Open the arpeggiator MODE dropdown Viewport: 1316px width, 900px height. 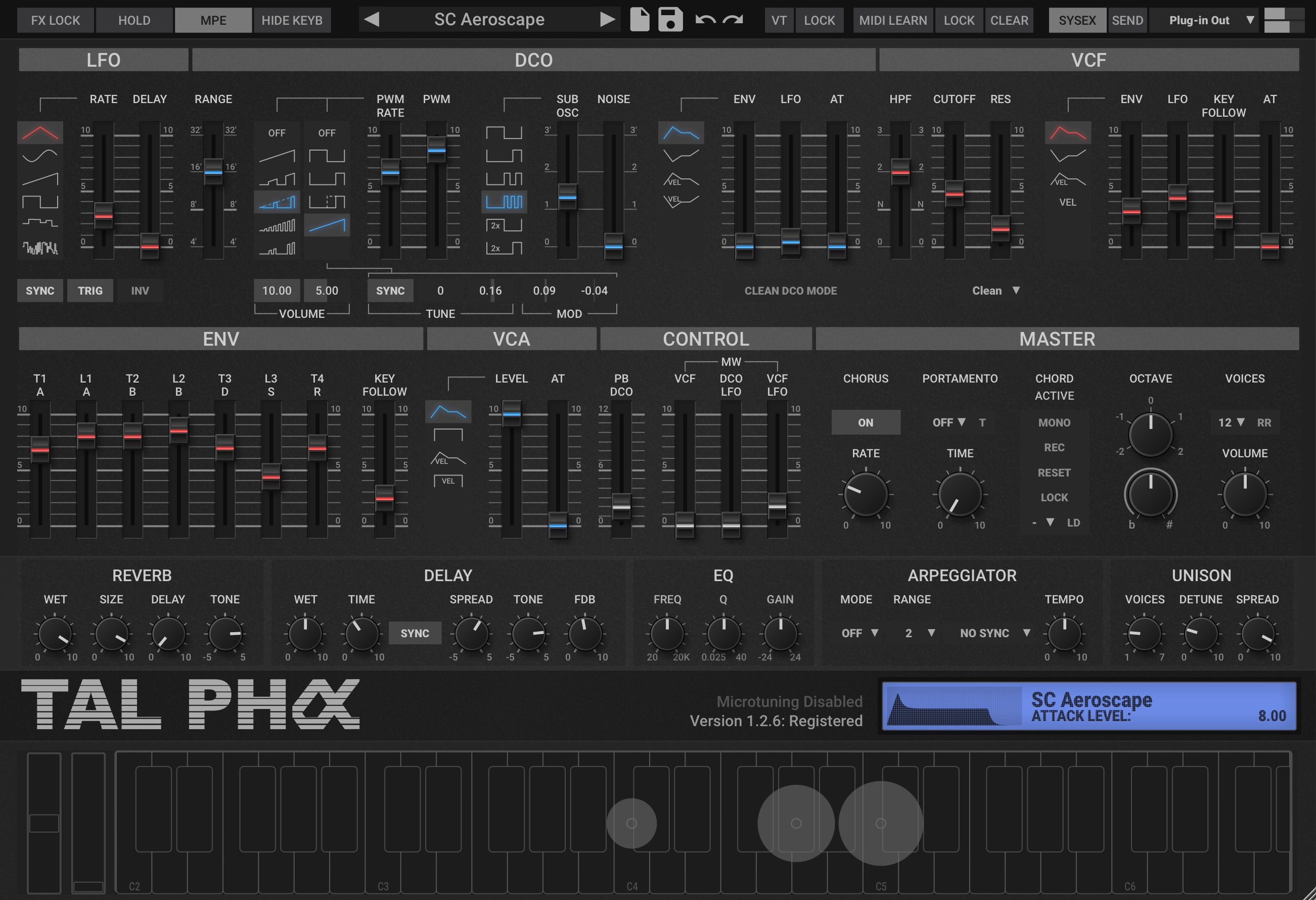tap(858, 633)
